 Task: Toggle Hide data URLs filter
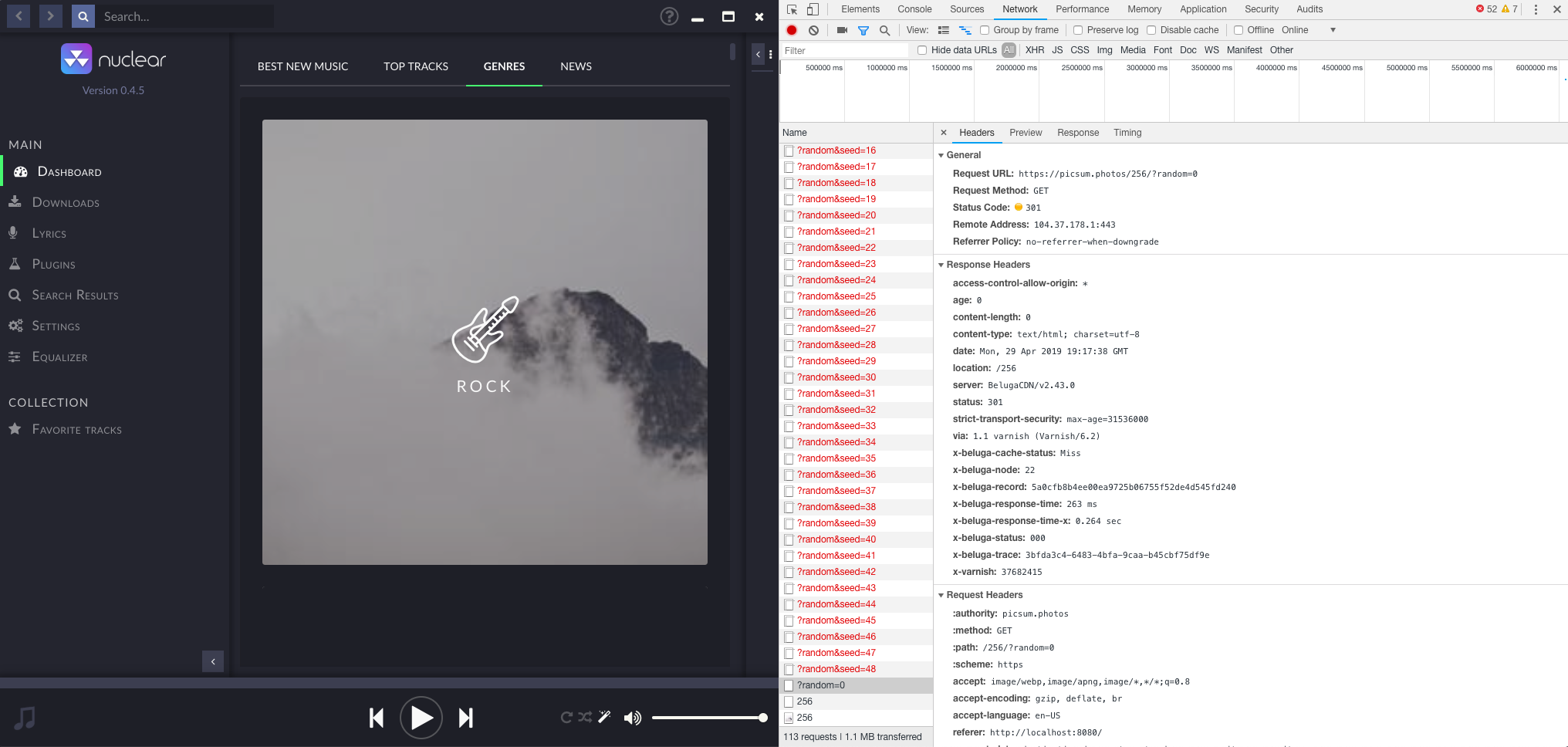pyautogui.click(x=921, y=49)
